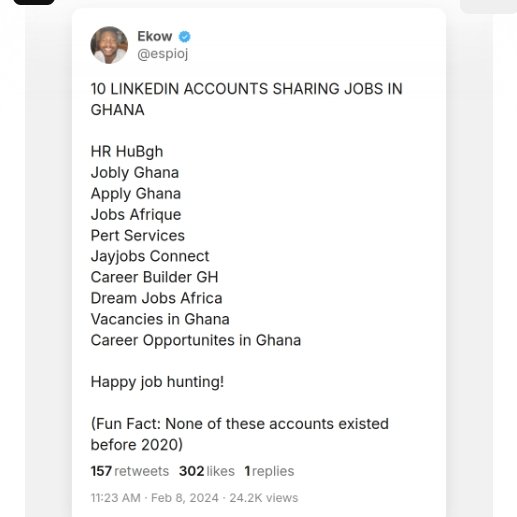This screenshot has height=517, width=517.
Task: Click the 1 replies count
Action: click(269, 471)
